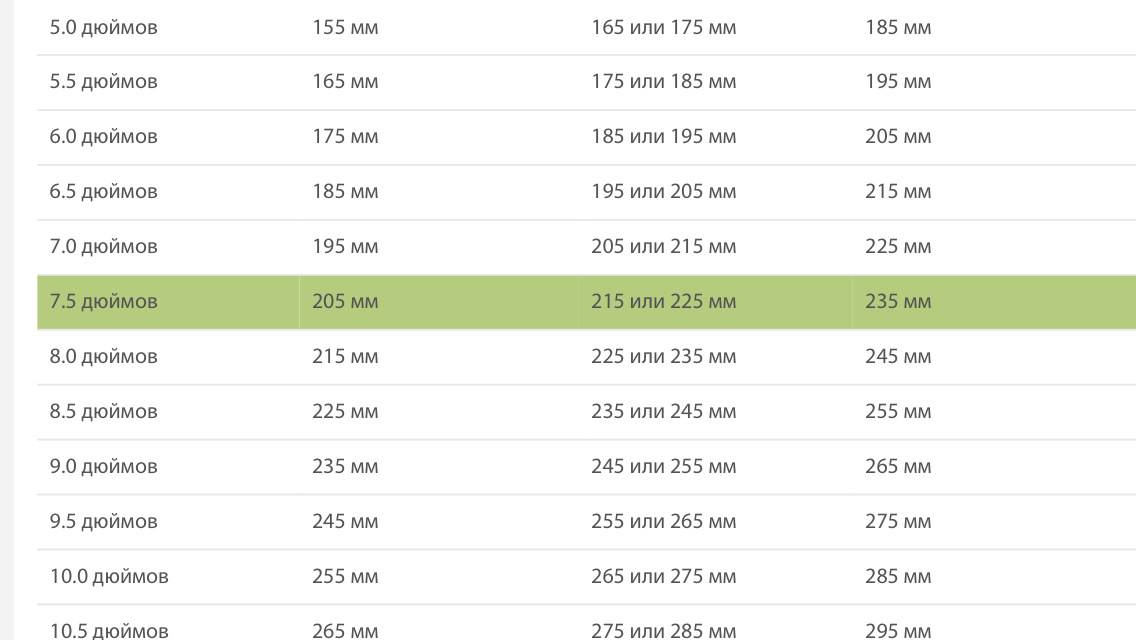Click the 6.0 дюймов row label
Viewport: 1136px width, 640px height.
pos(104,136)
